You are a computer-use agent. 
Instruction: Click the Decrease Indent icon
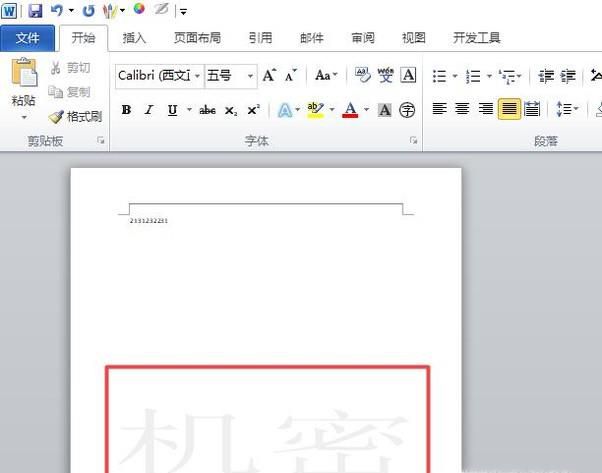pos(546,76)
